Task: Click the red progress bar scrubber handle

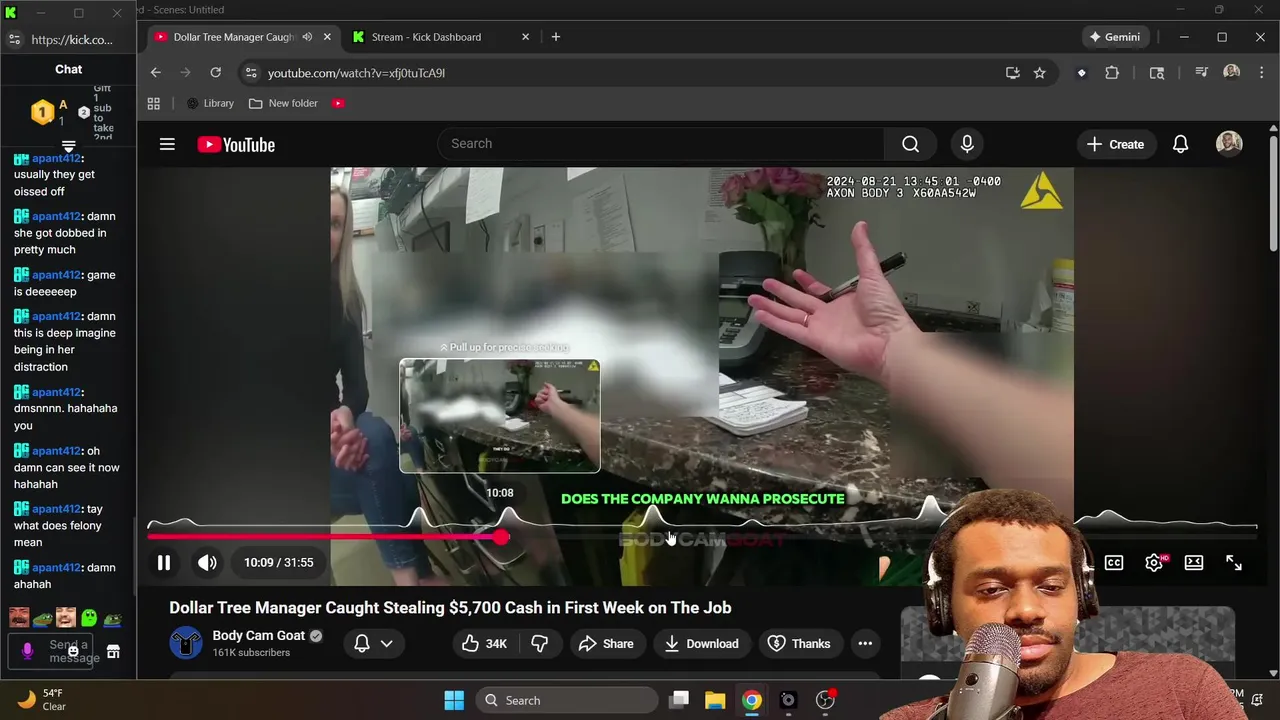Action: (x=500, y=537)
